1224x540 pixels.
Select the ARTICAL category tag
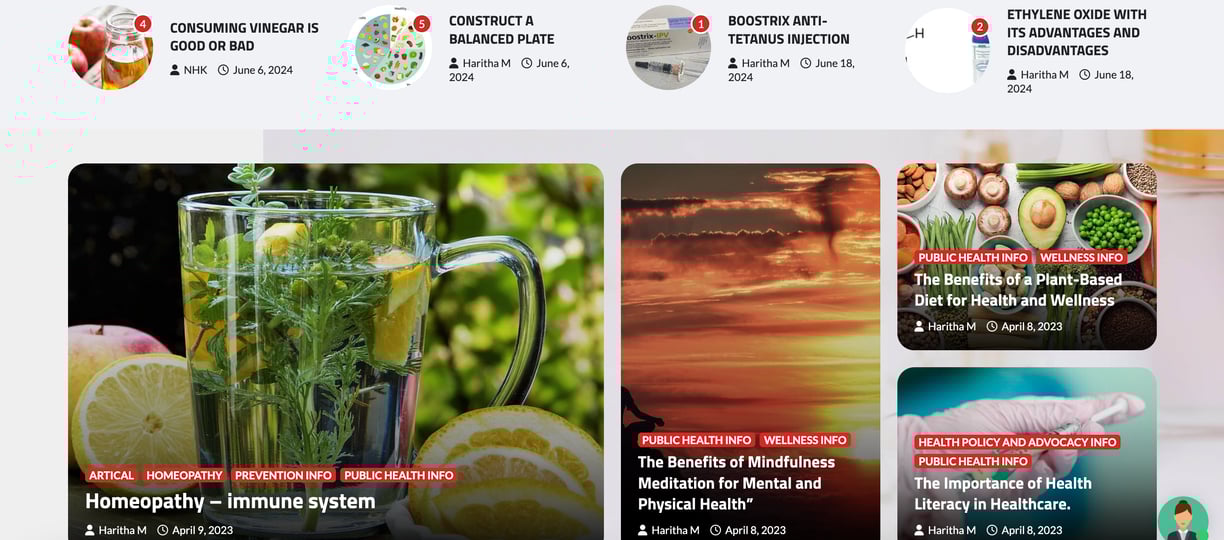coord(111,475)
